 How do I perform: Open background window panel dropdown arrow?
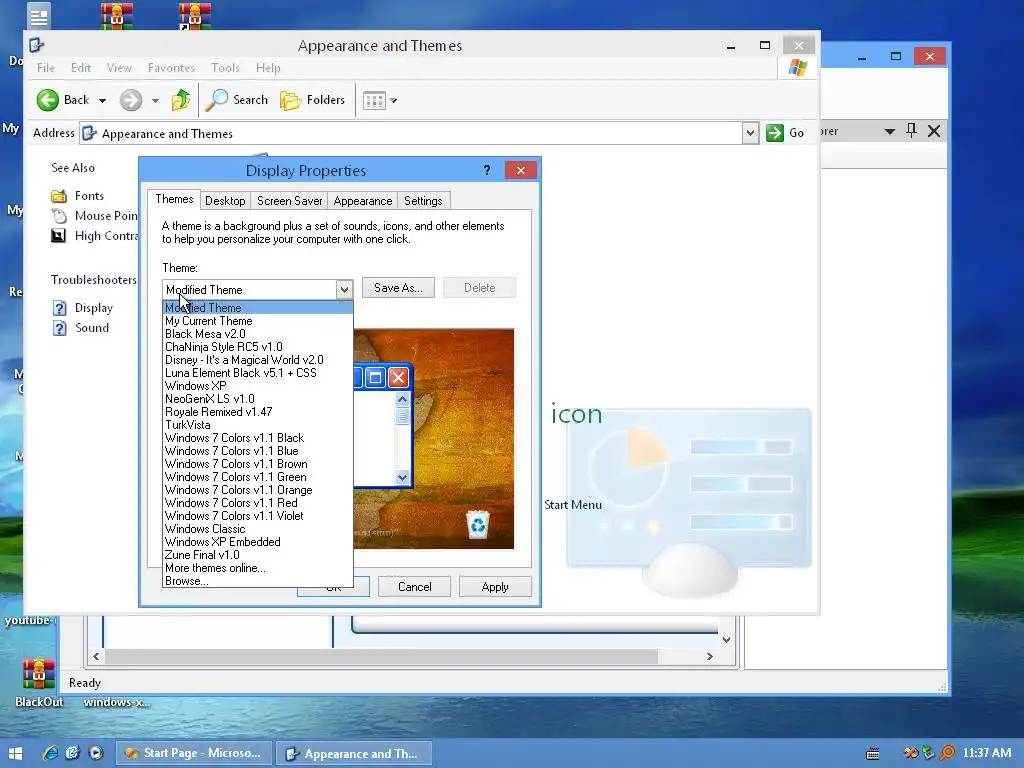click(x=889, y=131)
